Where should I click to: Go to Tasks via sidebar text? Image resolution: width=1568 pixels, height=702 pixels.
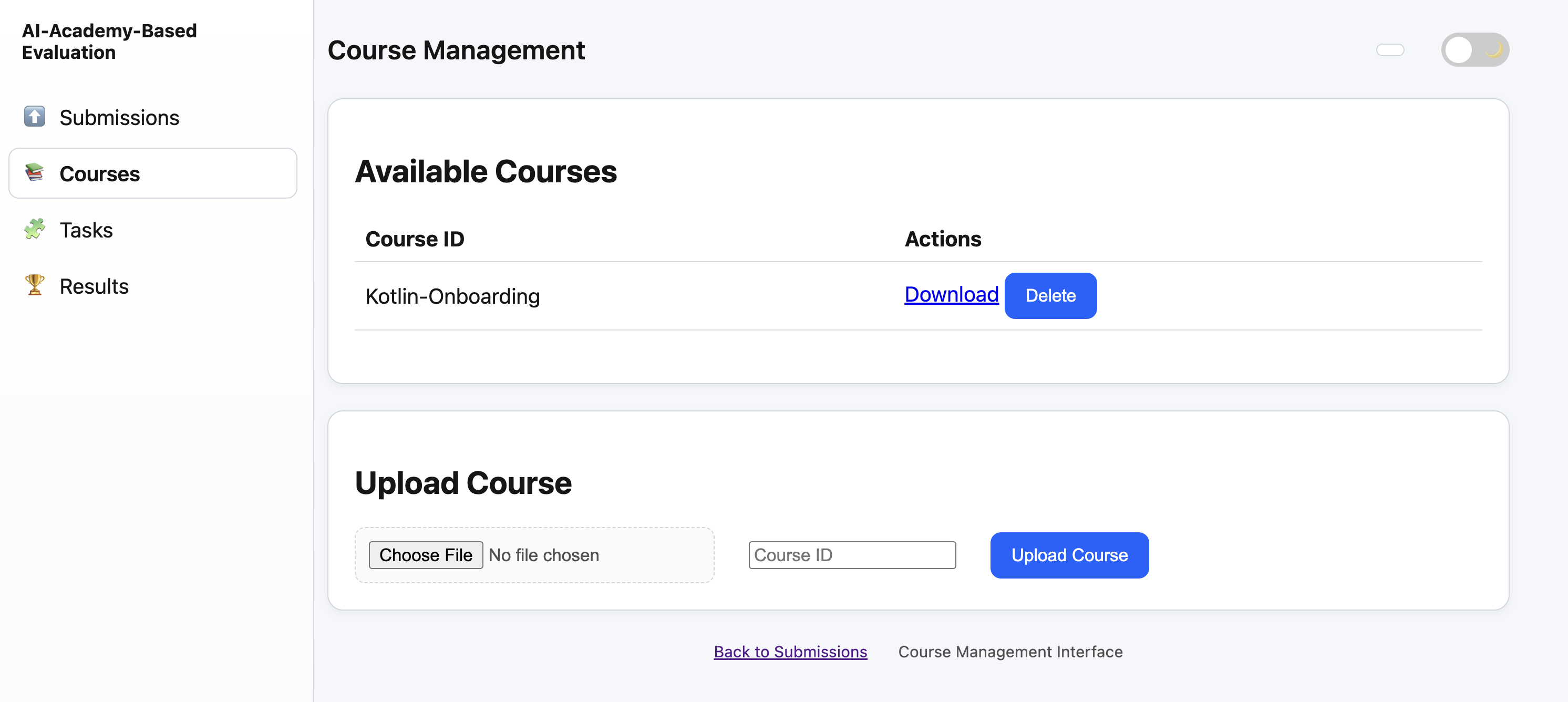(x=86, y=230)
